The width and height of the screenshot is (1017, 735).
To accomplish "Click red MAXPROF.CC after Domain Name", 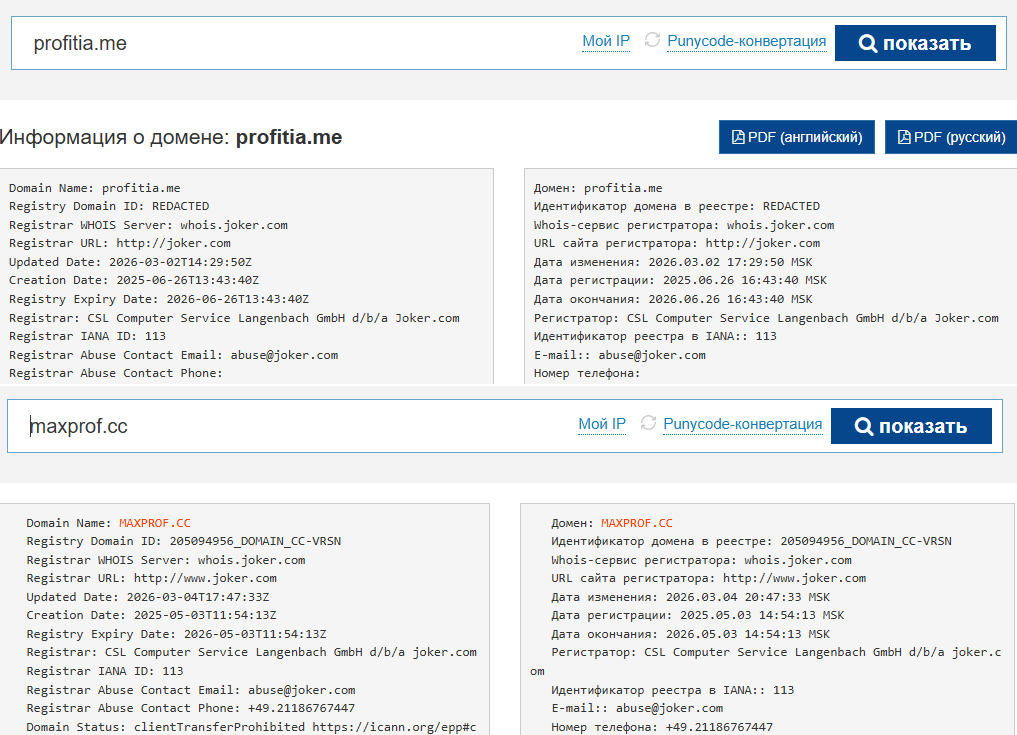I will pos(154,523).
